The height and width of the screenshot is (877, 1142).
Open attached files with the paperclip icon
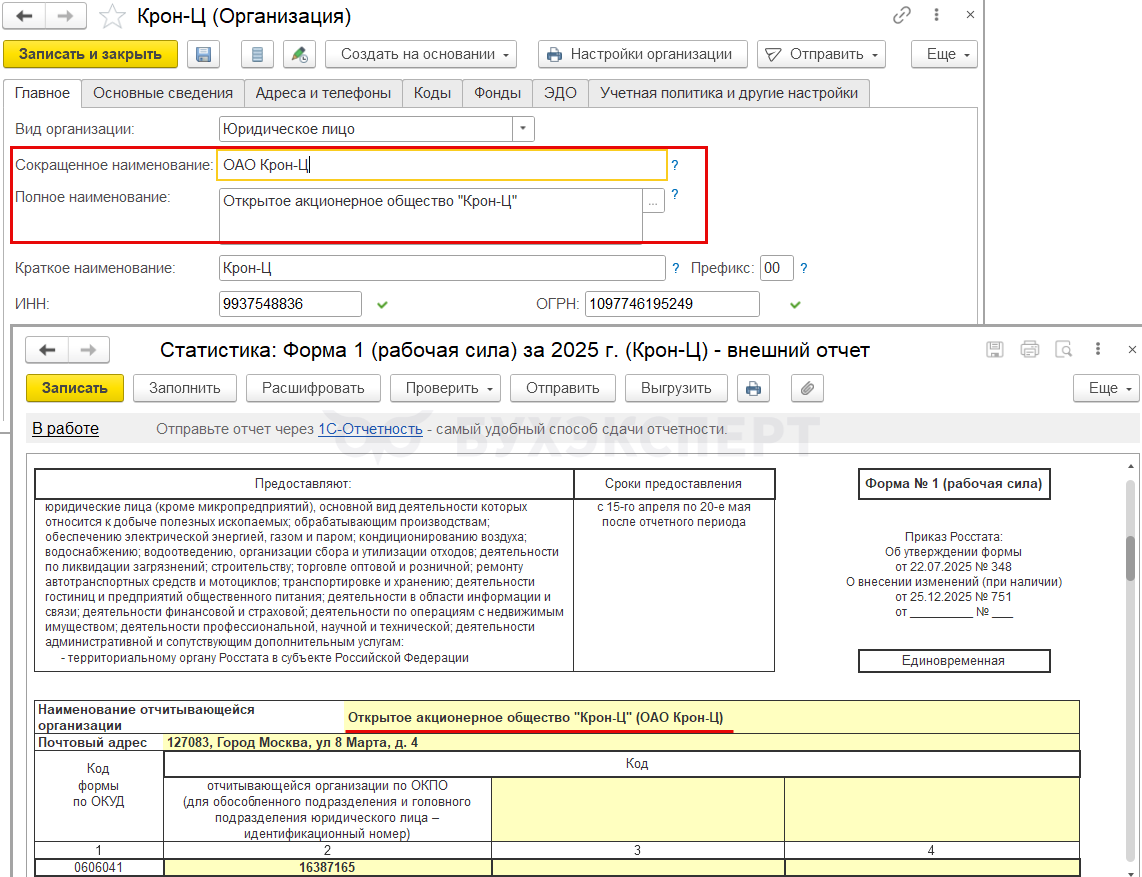click(x=807, y=388)
